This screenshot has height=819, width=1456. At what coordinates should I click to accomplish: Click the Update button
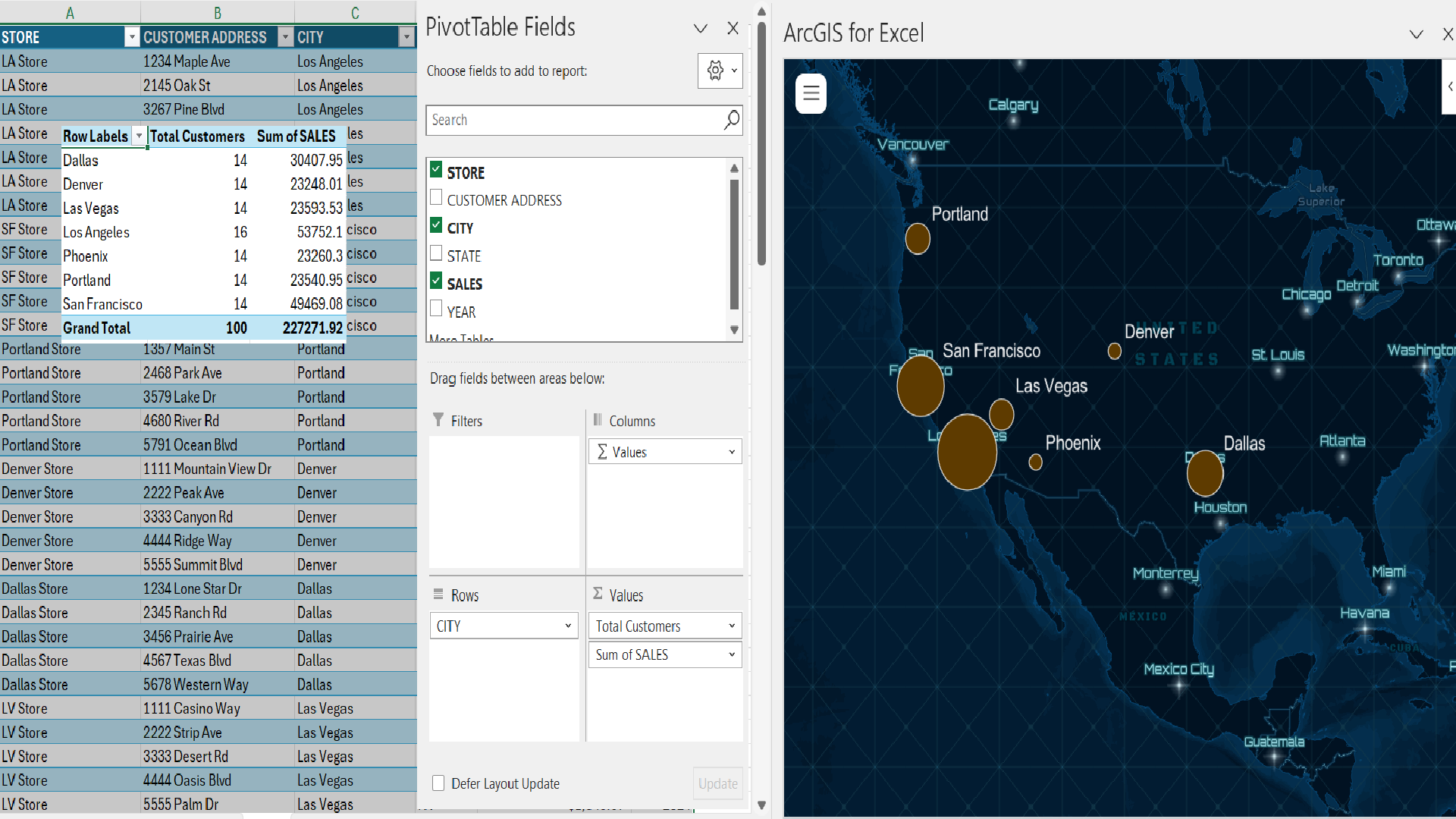click(717, 783)
